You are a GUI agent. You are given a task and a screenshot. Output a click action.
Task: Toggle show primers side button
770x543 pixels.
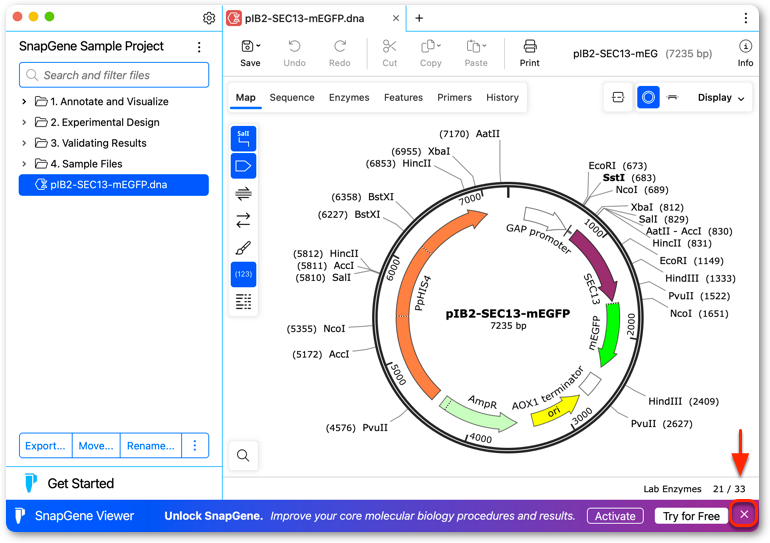pos(244,193)
